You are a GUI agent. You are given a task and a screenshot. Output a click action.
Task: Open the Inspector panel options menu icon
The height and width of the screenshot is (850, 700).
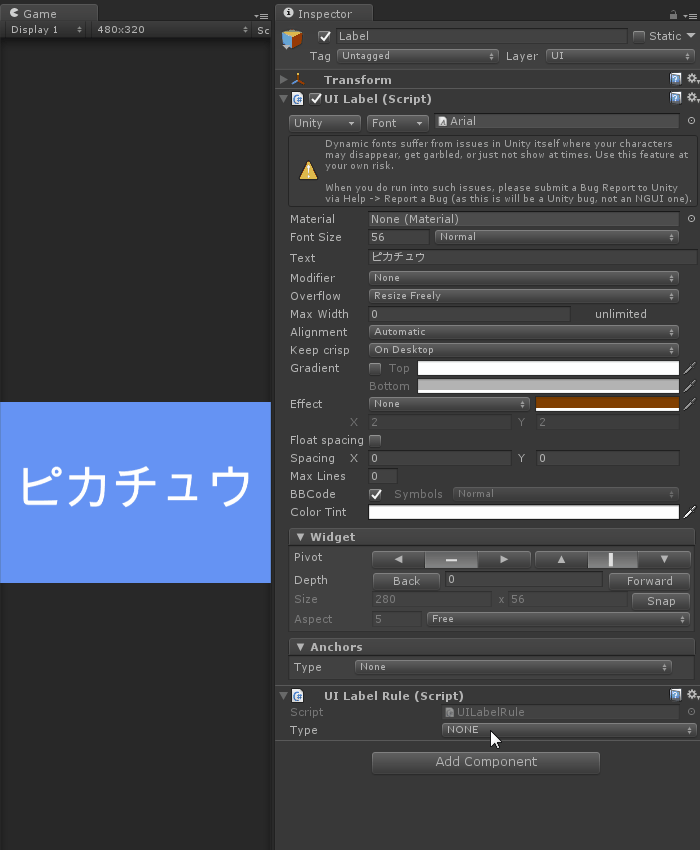tap(690, 16)
